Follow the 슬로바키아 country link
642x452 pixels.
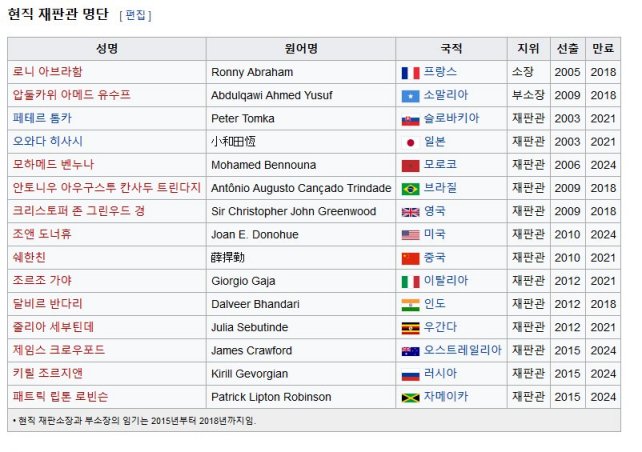pyautogui.click(x=451, y=118)
